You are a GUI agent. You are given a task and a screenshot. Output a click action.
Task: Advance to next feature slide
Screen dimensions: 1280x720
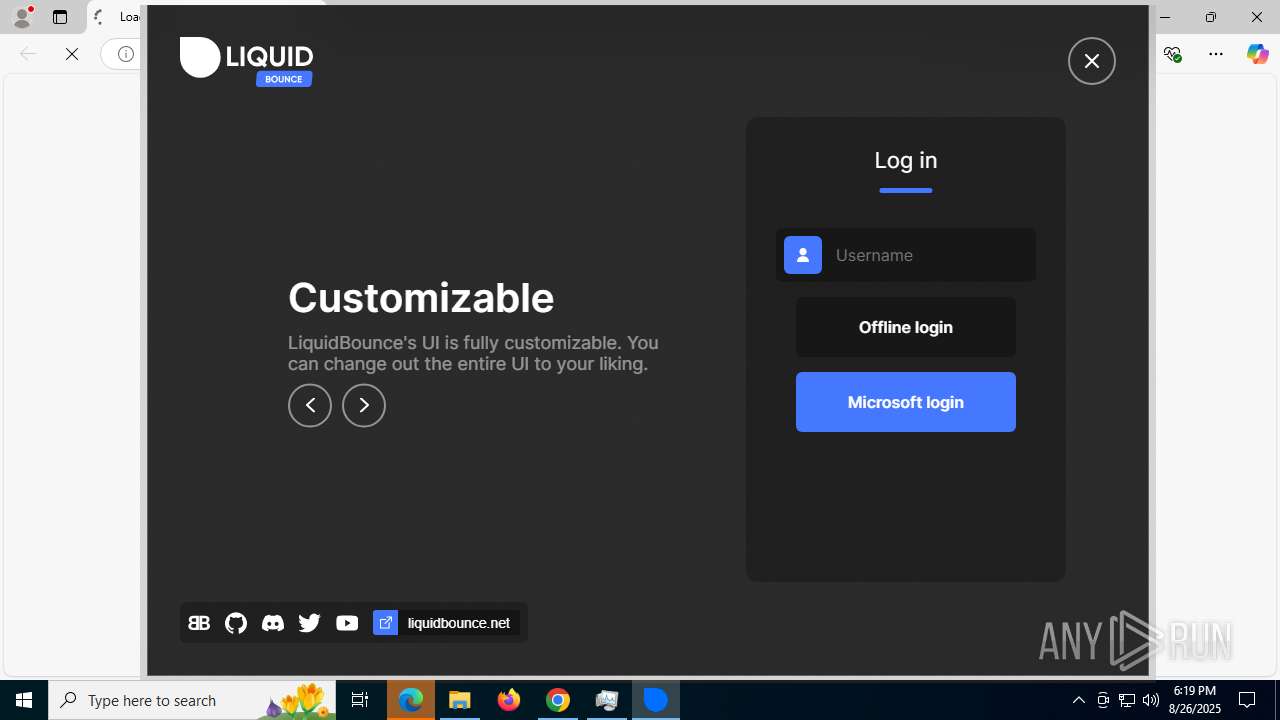coord(364,405)
